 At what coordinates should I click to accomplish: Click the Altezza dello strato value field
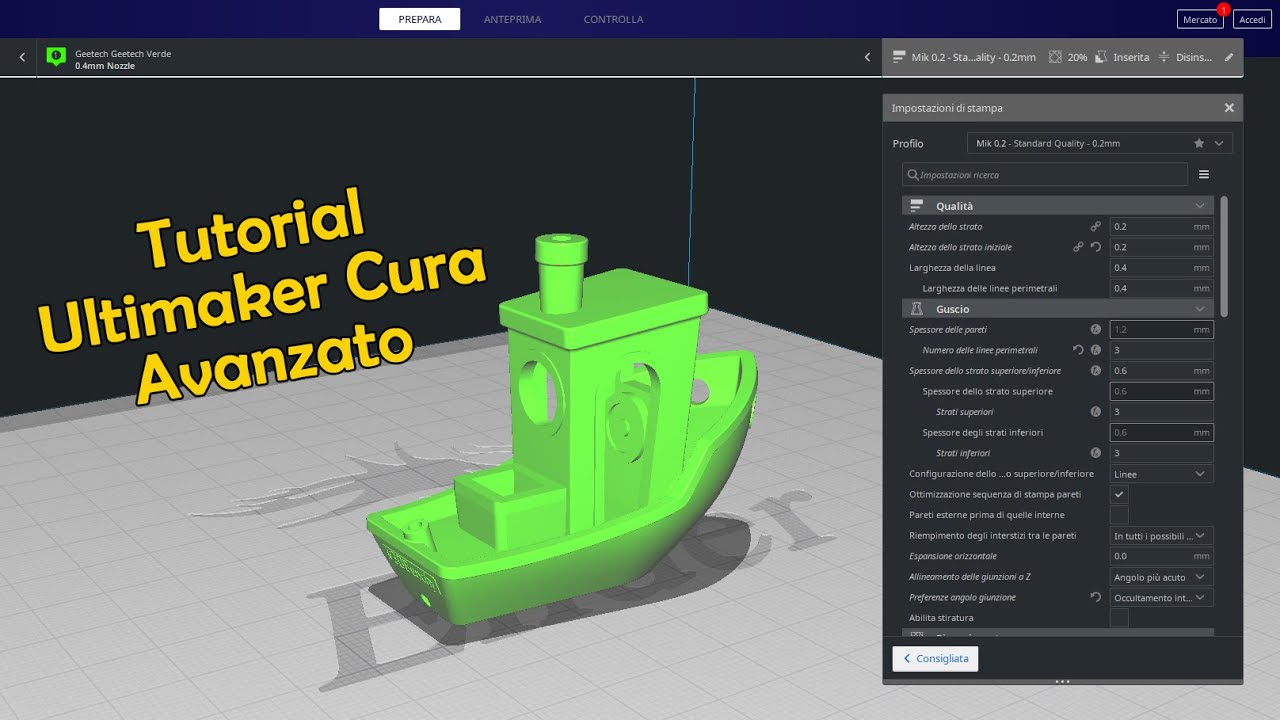click(x=1162, y=227)
